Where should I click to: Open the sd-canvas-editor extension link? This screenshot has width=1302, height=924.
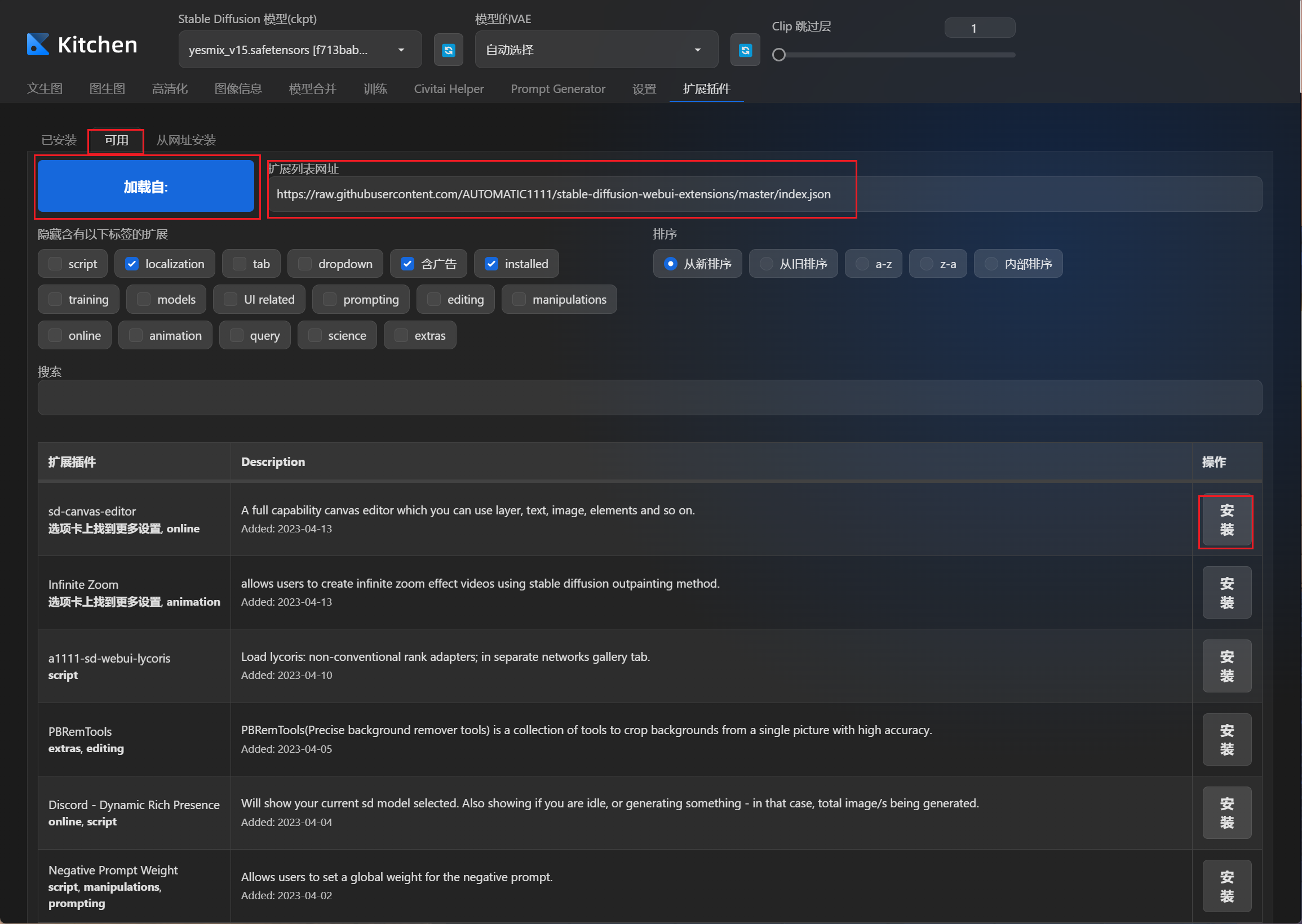pyautogui.click(x=92, y=512)
